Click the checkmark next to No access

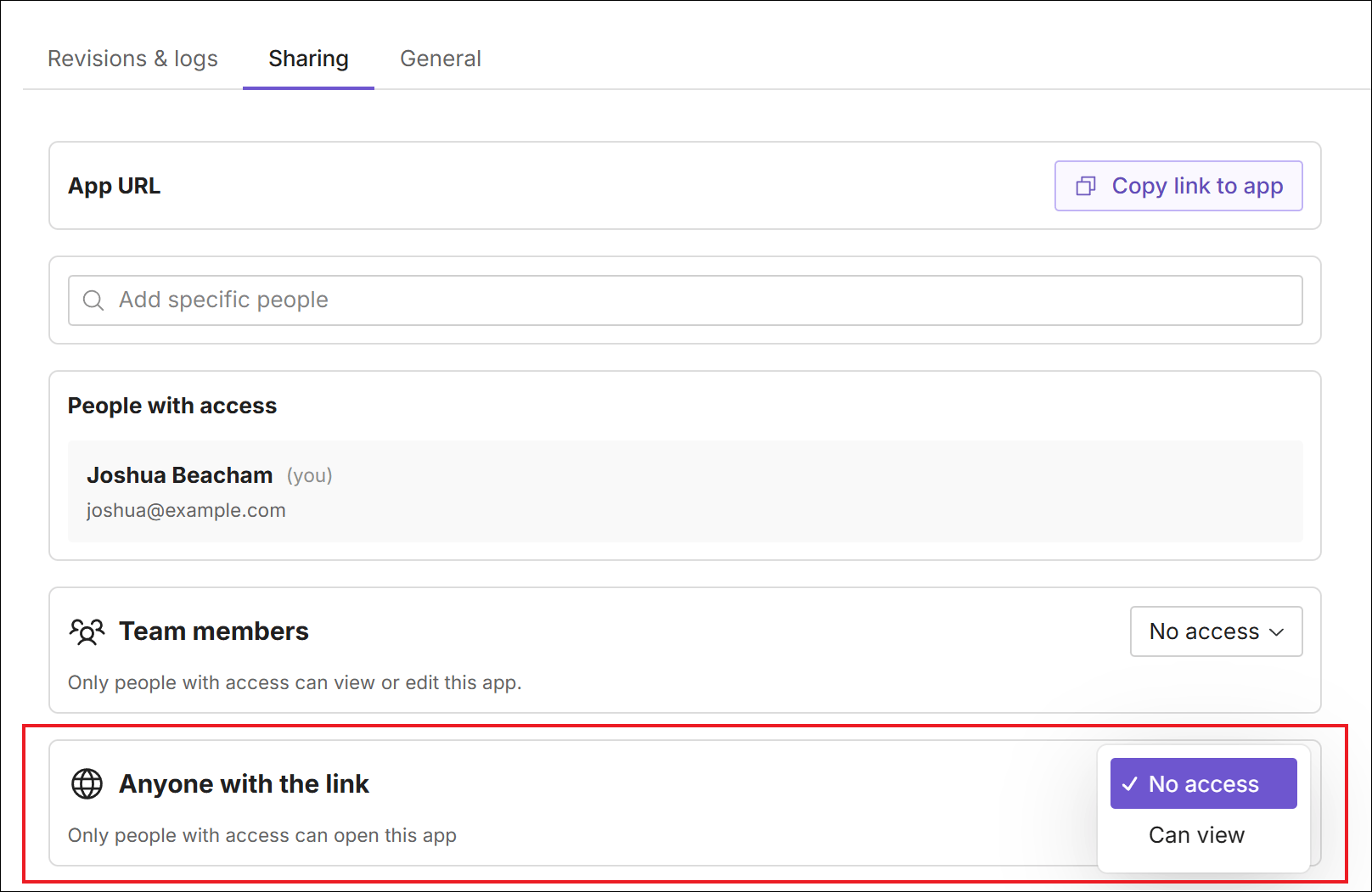tap(1130, 783)
